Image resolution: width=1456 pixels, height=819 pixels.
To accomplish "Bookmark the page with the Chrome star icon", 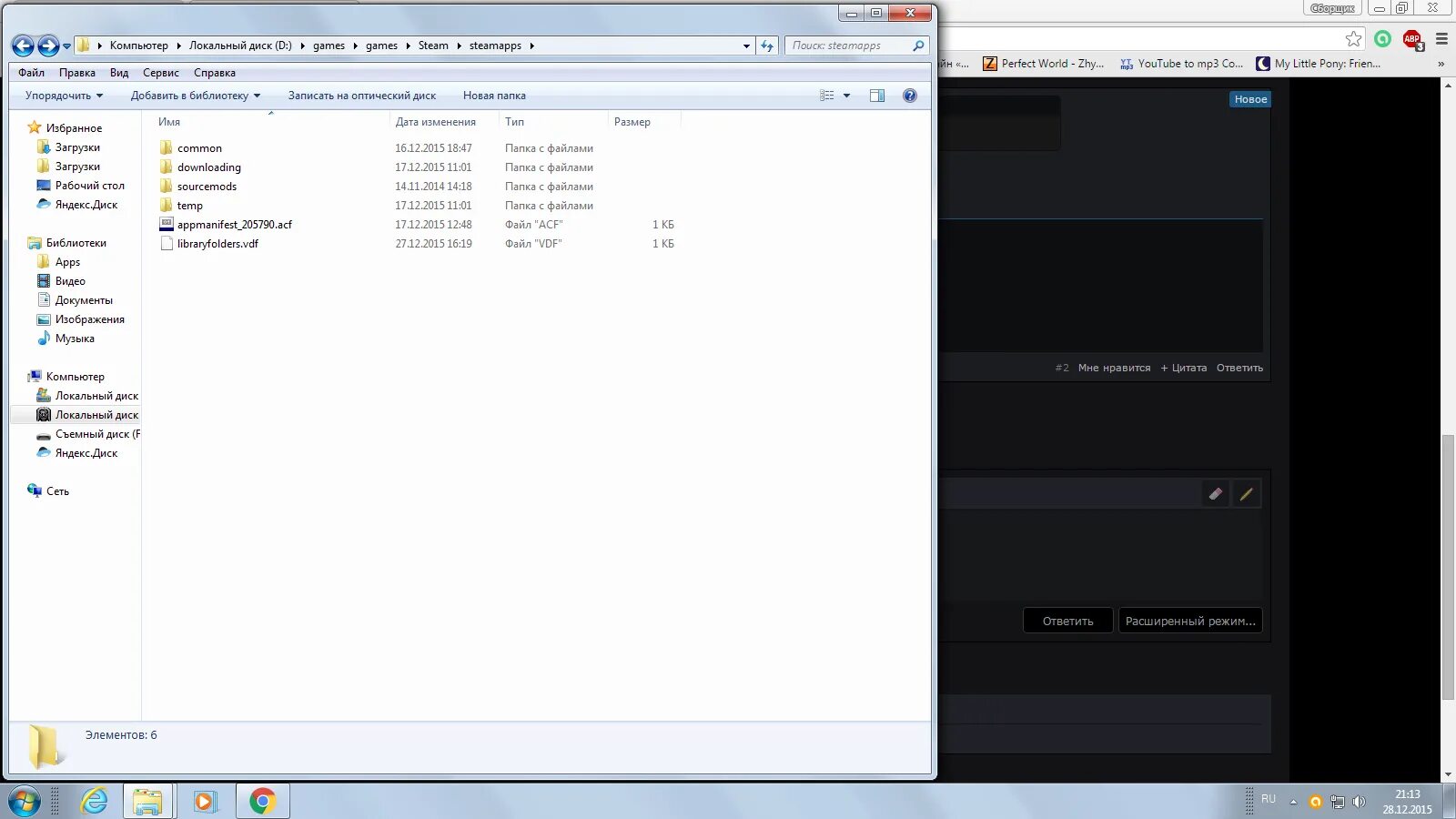I will (1354, 38).
